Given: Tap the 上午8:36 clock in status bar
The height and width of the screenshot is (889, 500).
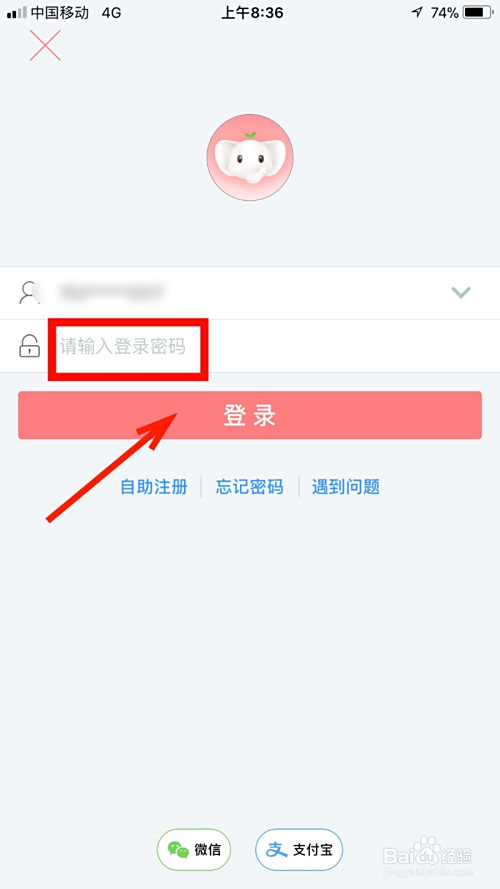Looking at the screenshot, I should (x=252, y=12).
